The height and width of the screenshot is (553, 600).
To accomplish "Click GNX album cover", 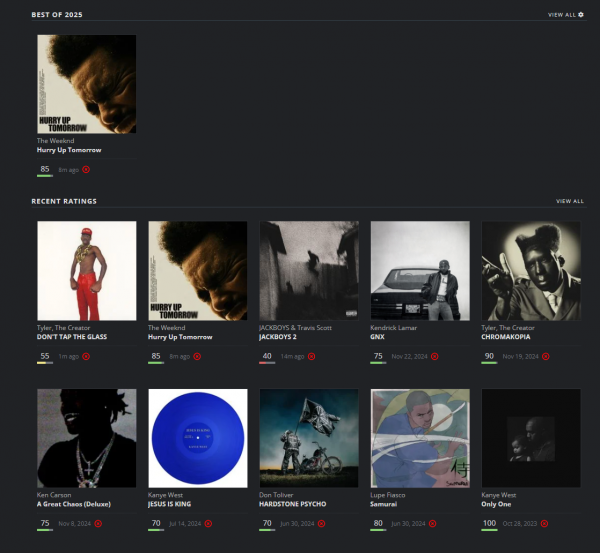I will pos(420,271).
